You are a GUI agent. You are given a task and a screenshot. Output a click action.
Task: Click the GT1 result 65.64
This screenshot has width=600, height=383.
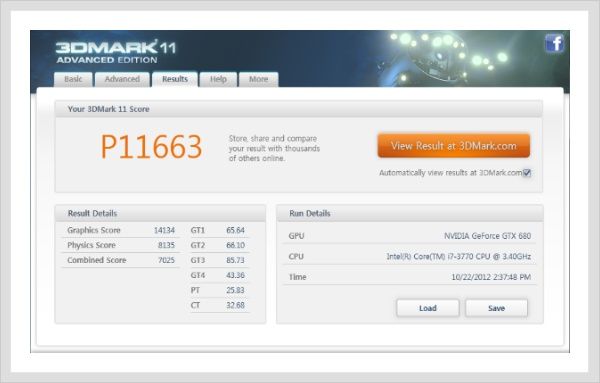coord(235,230)
